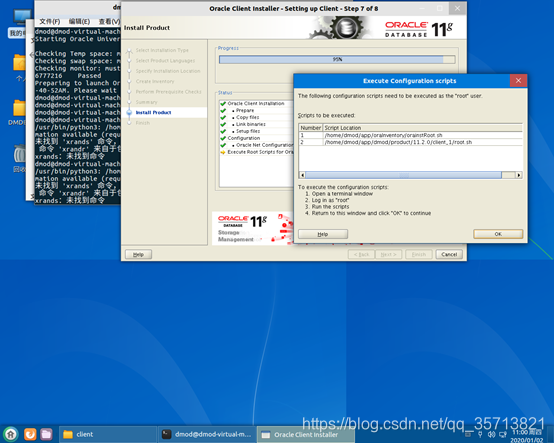Click the display tray icon
The width and height of the screenshot is (554, 443).
pos(502,434)
